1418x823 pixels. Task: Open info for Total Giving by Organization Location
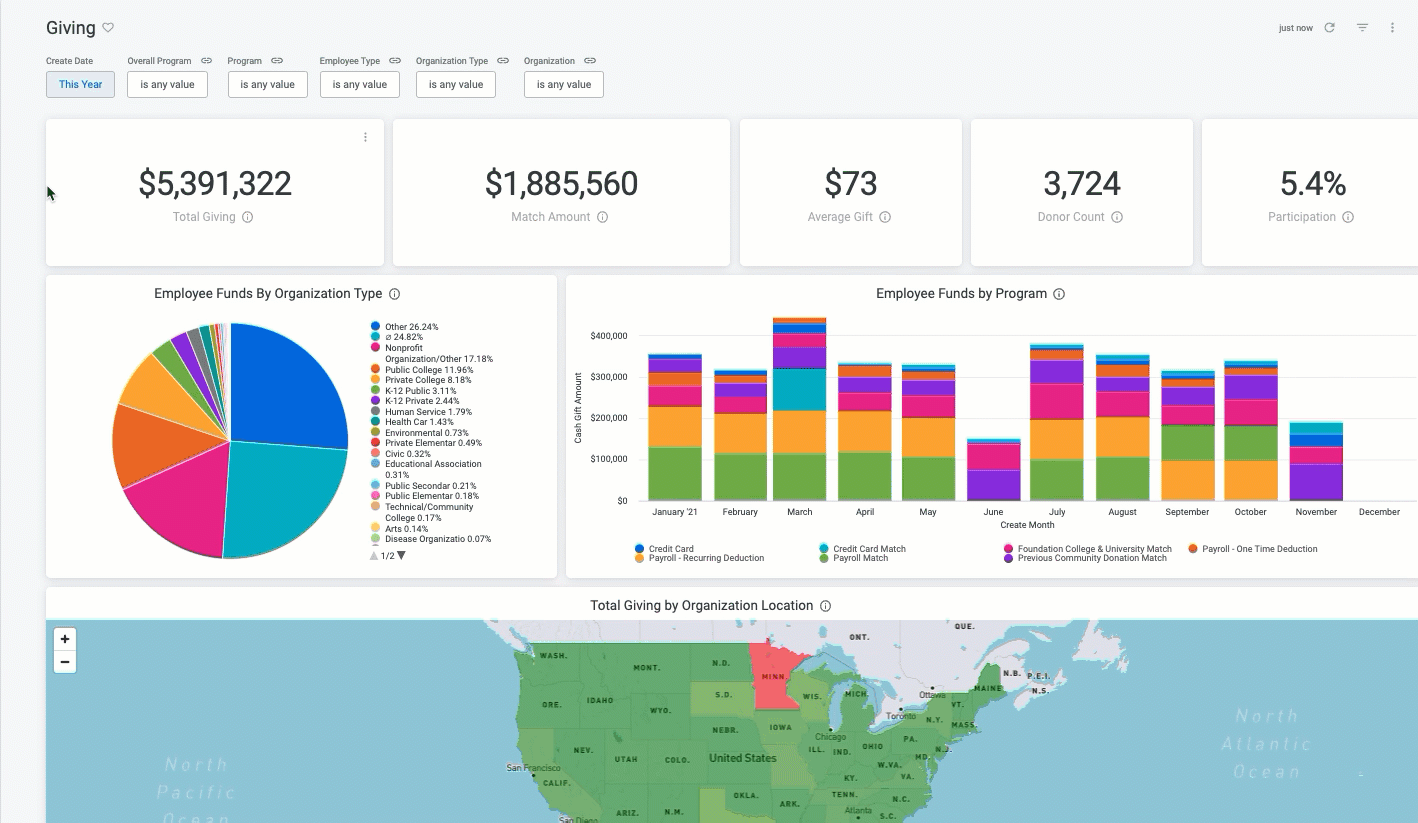[x=825, y=606]
